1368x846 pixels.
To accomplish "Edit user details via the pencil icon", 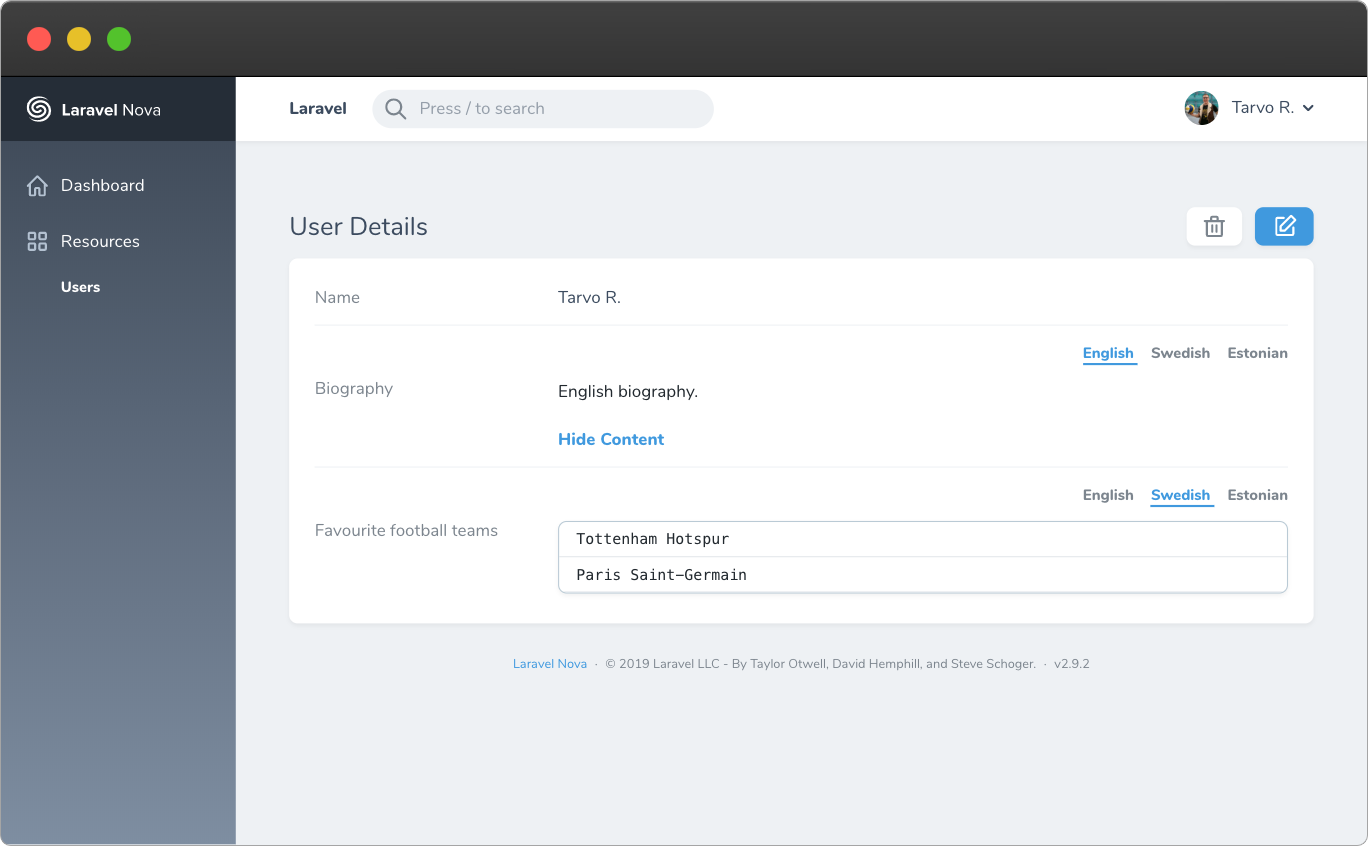I will pos(1284,226).
